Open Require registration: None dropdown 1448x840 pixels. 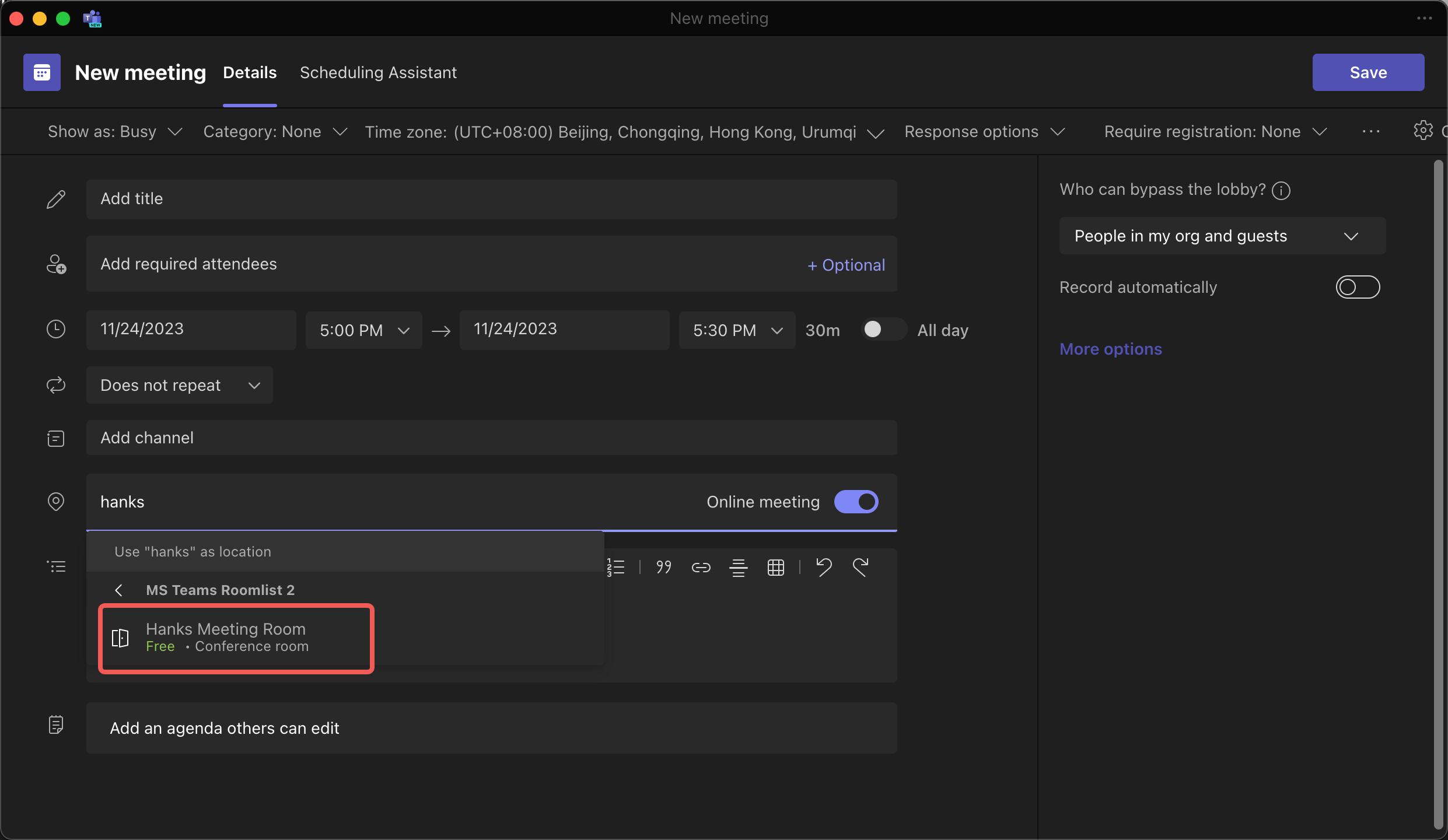1216,132
